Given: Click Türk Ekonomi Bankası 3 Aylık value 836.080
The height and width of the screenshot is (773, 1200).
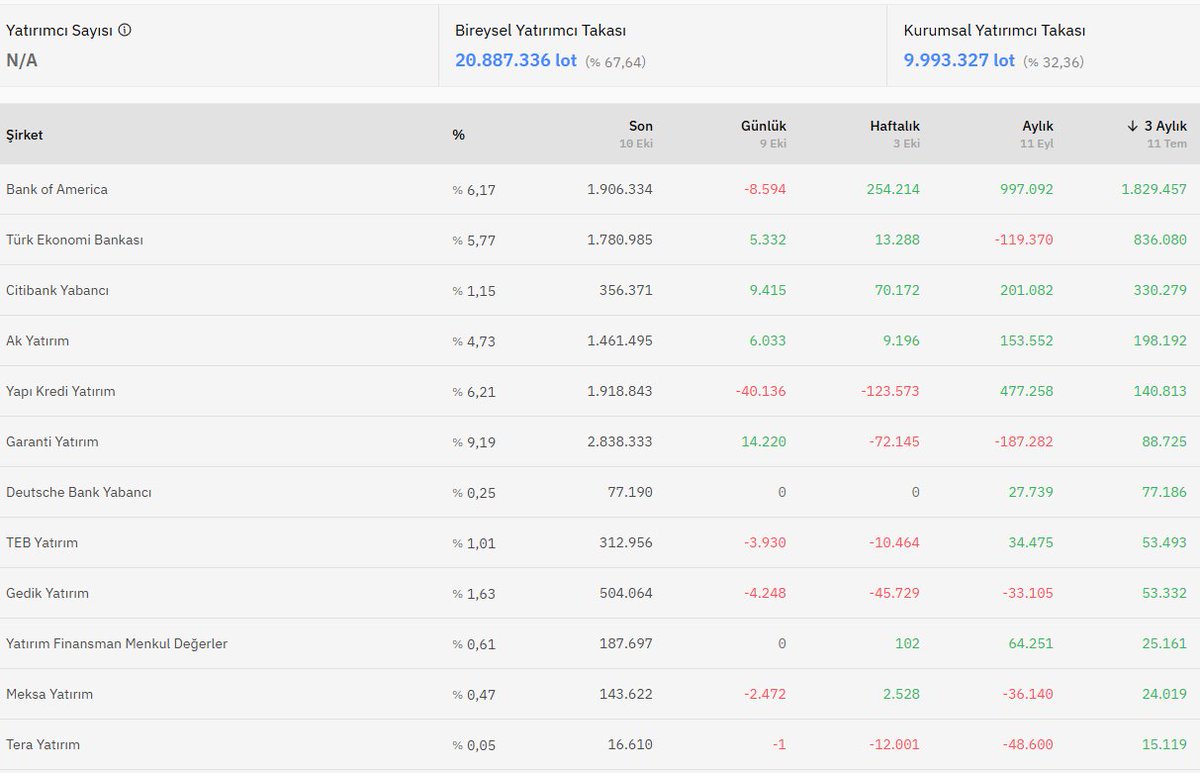Looking at the screenshot, I should (x=1158, y=240).
